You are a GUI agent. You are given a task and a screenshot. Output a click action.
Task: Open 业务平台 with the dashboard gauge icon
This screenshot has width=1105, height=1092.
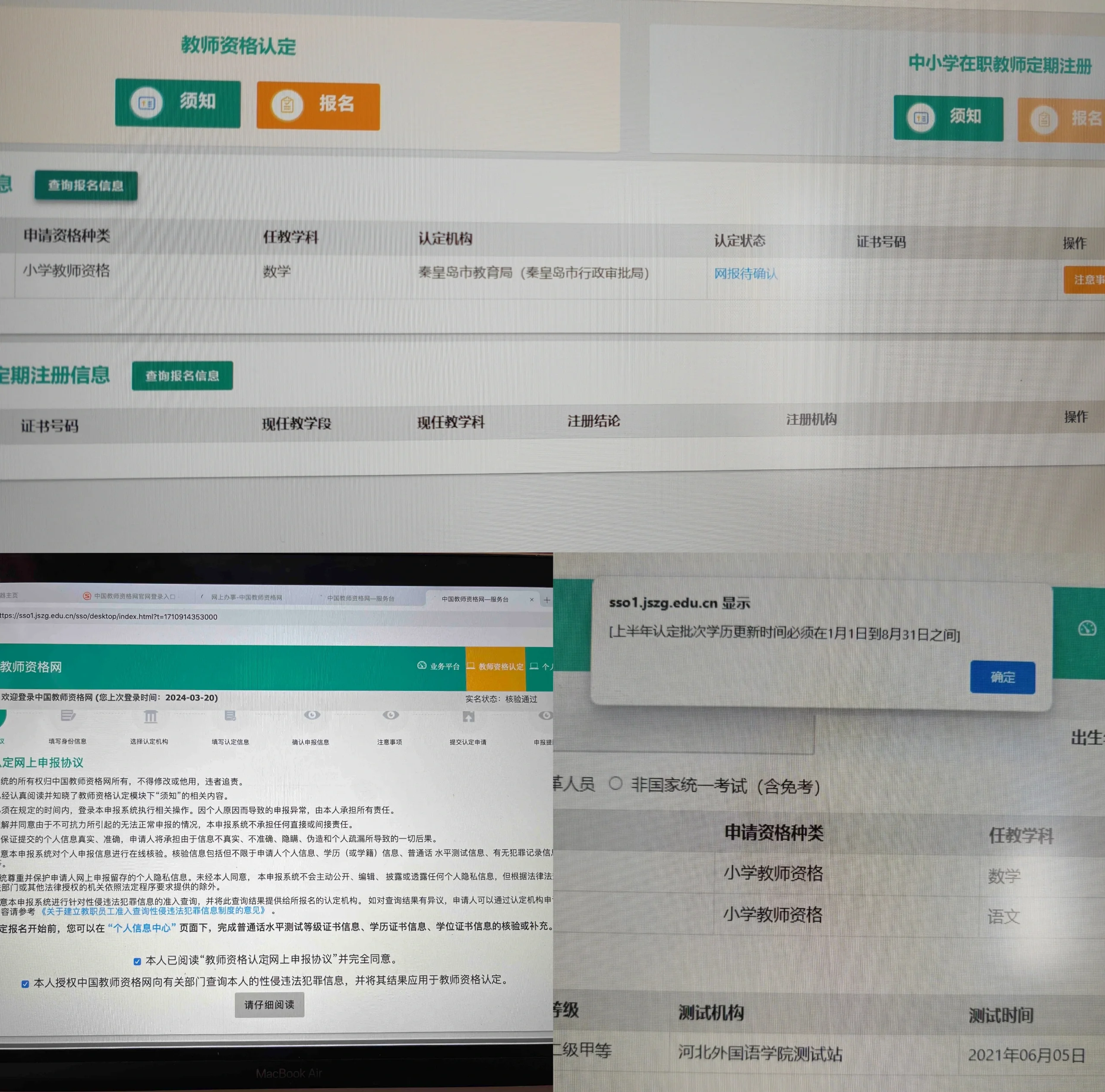coord(422,666)
